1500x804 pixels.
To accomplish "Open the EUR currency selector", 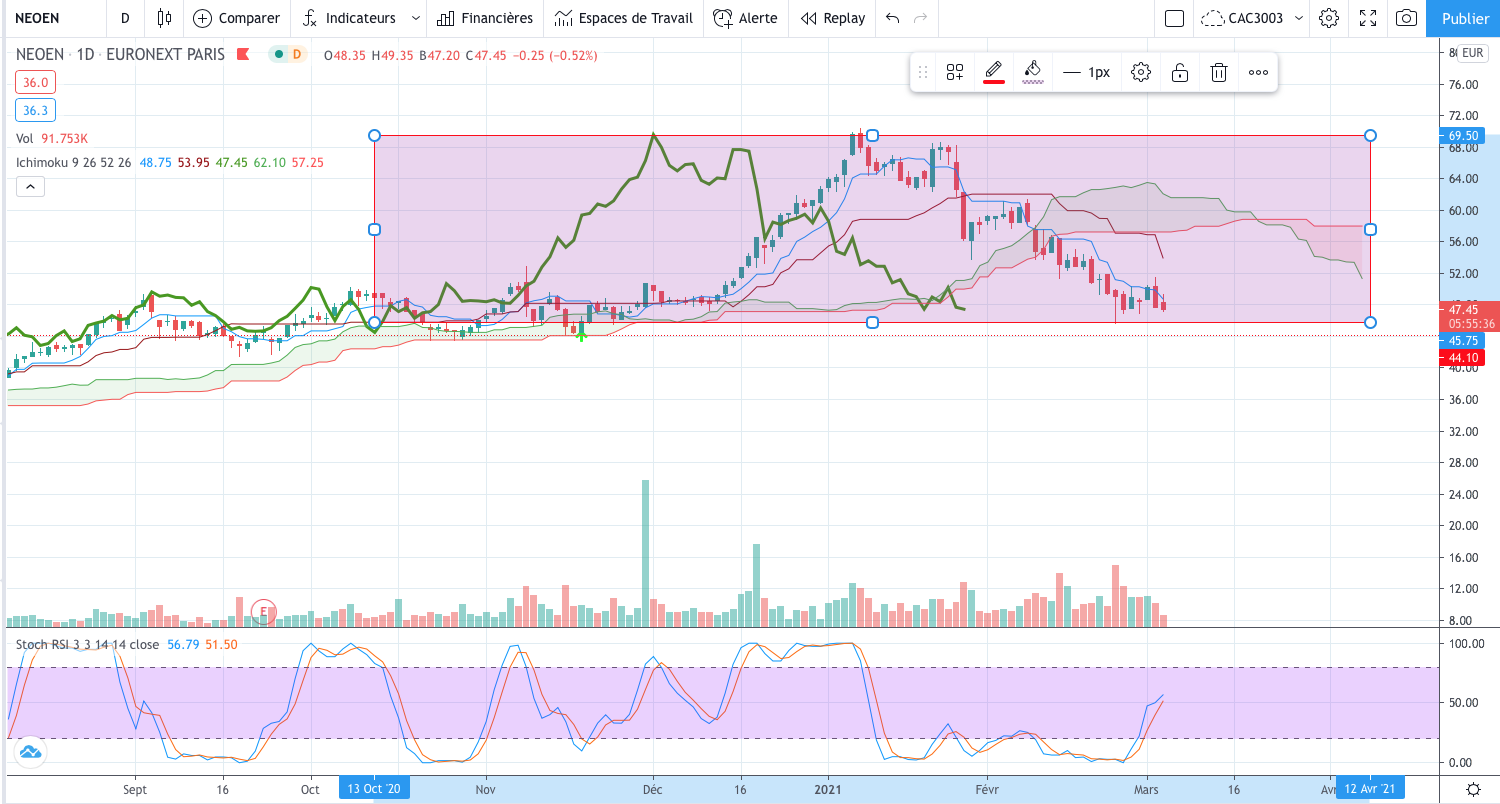I will pos(1472,53).
